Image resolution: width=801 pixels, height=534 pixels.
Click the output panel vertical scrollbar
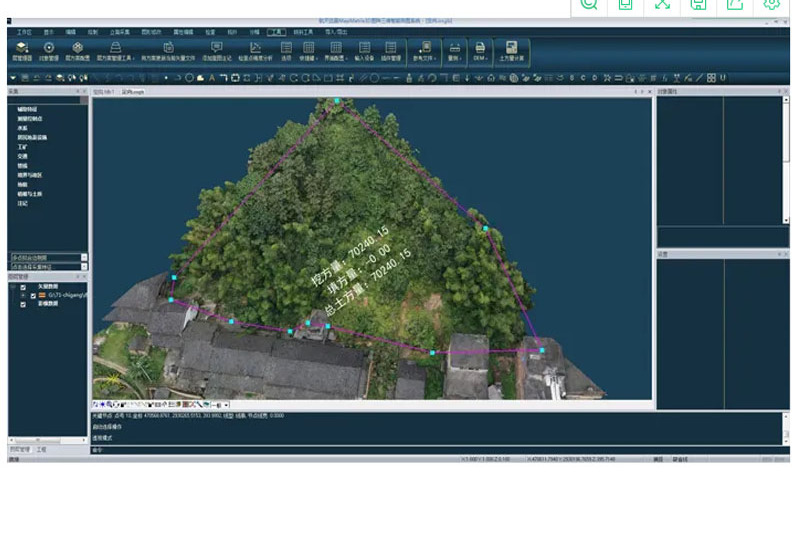pos(786,428)
